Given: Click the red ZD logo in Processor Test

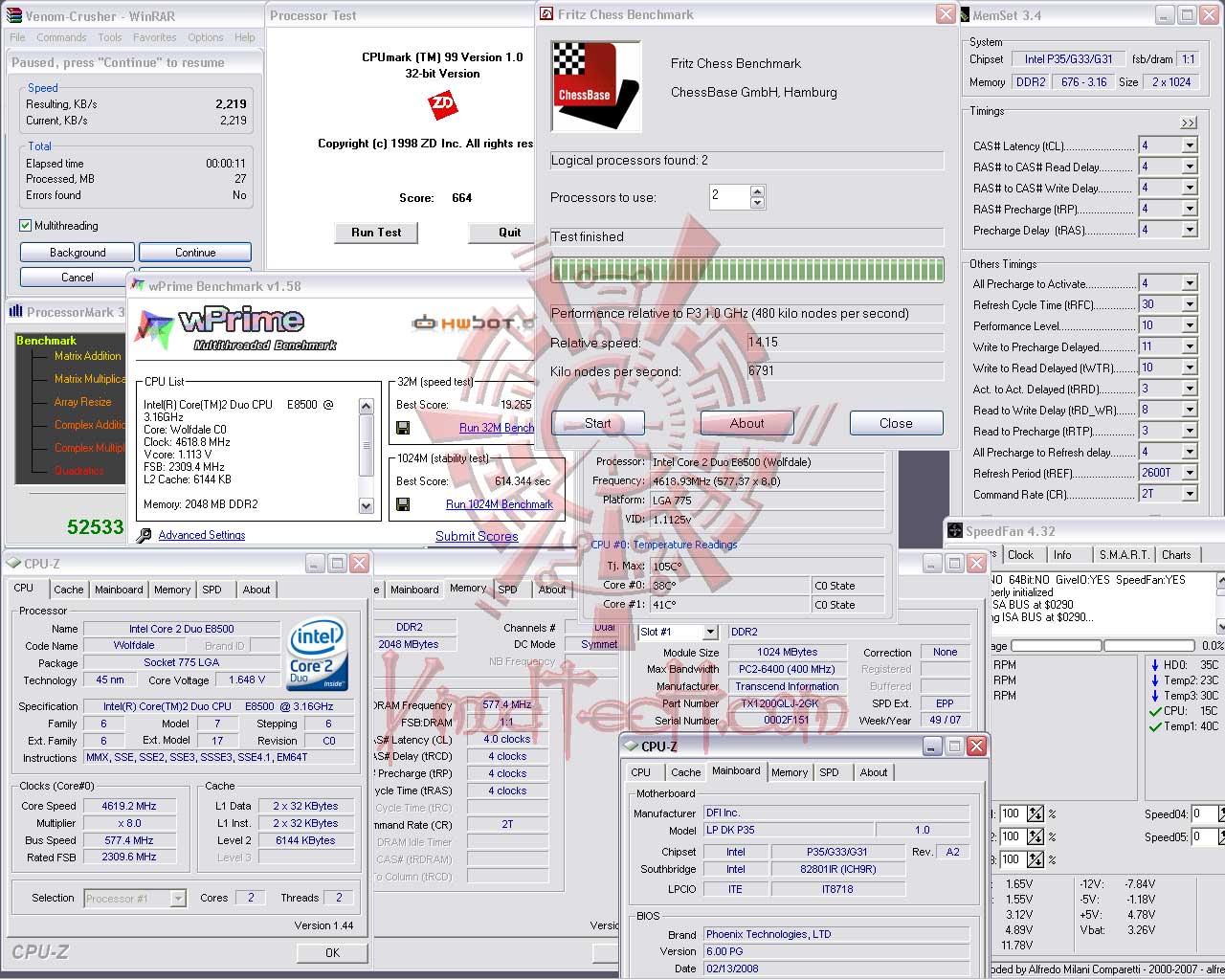Looking at the screenshot, I should coord(442,103).
